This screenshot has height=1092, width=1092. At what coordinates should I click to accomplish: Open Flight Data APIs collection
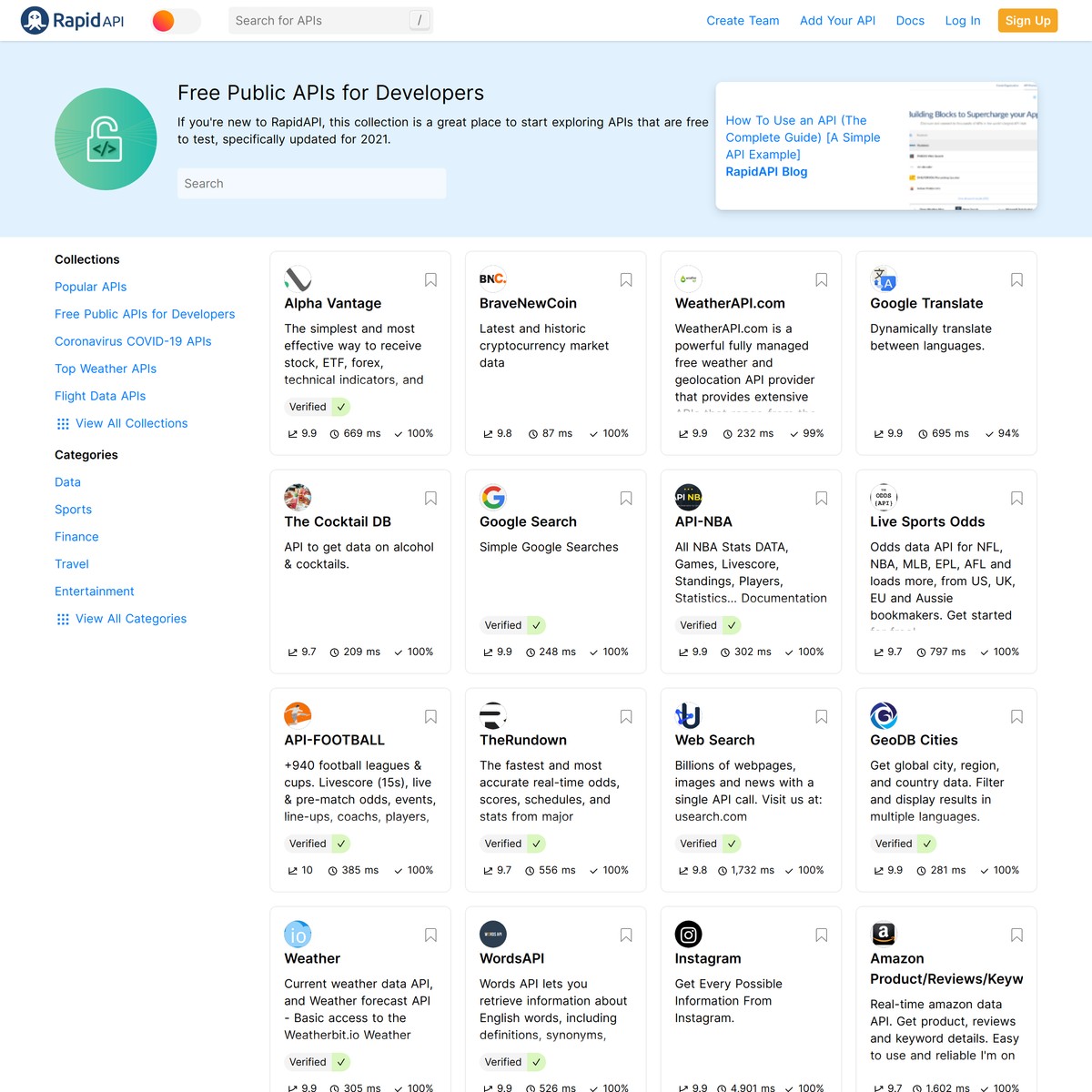100,396
